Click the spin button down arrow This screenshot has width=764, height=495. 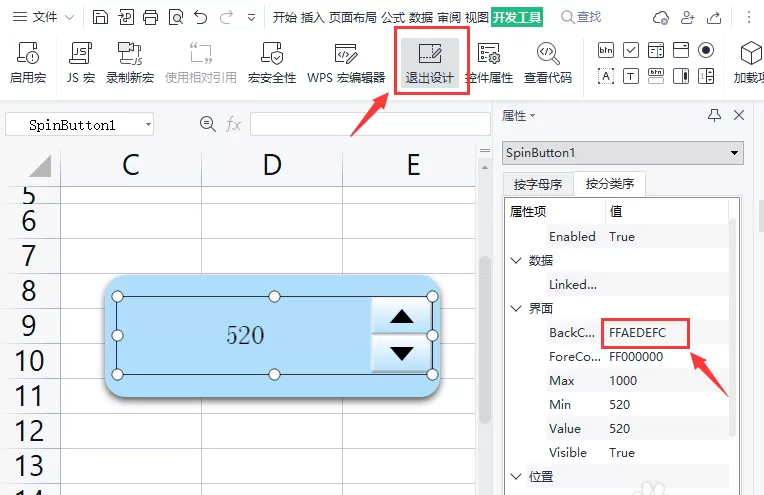(x=401, y=353)
